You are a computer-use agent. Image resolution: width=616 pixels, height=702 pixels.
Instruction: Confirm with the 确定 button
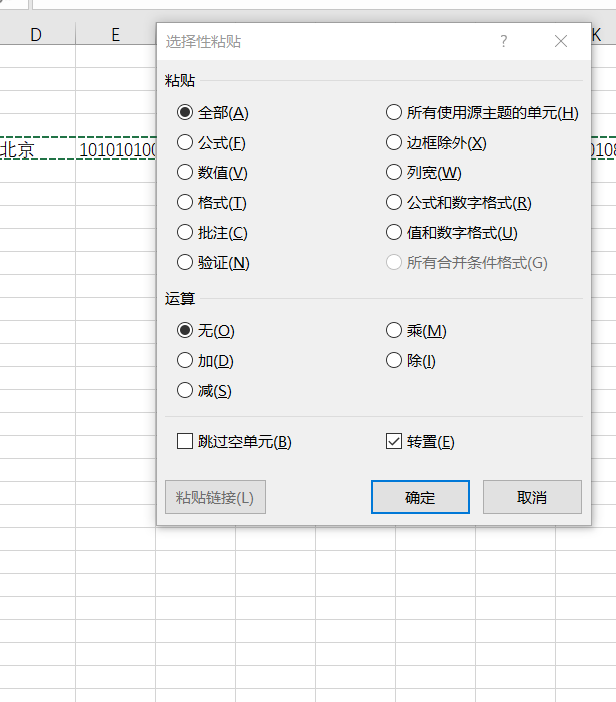(420, 497)
